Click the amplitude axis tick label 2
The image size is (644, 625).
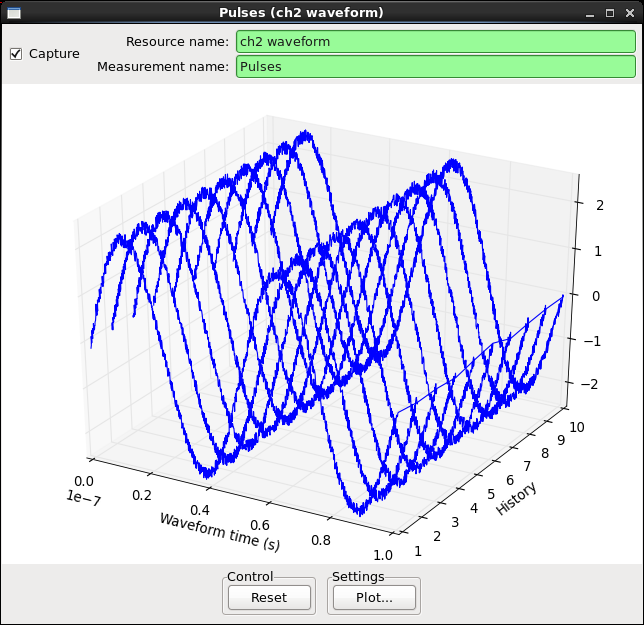point(600,206)
